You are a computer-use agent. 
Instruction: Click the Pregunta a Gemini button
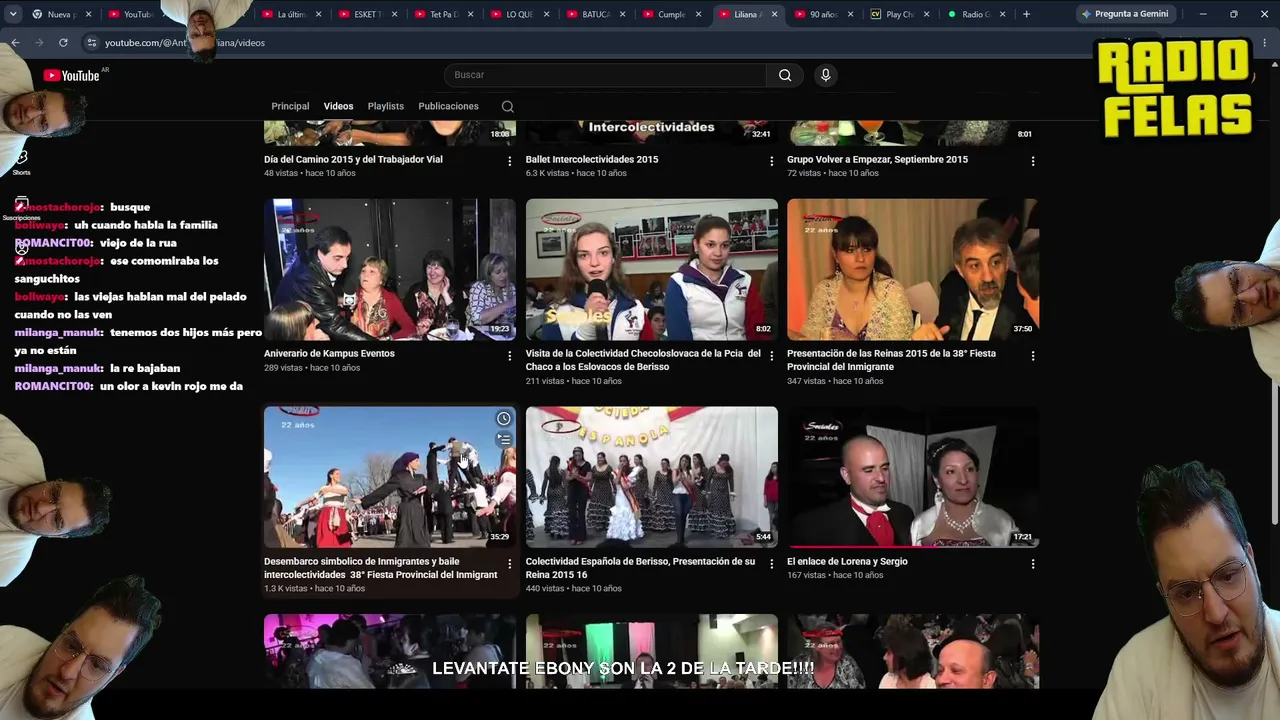(1125, 14)
